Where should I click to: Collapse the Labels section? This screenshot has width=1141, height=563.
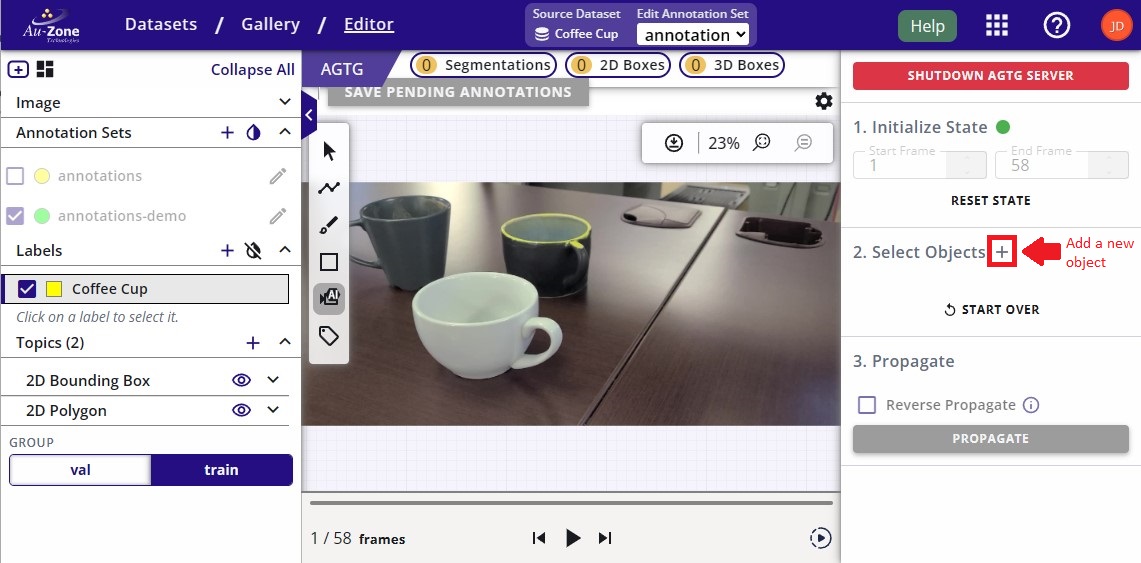coord(285,250)
